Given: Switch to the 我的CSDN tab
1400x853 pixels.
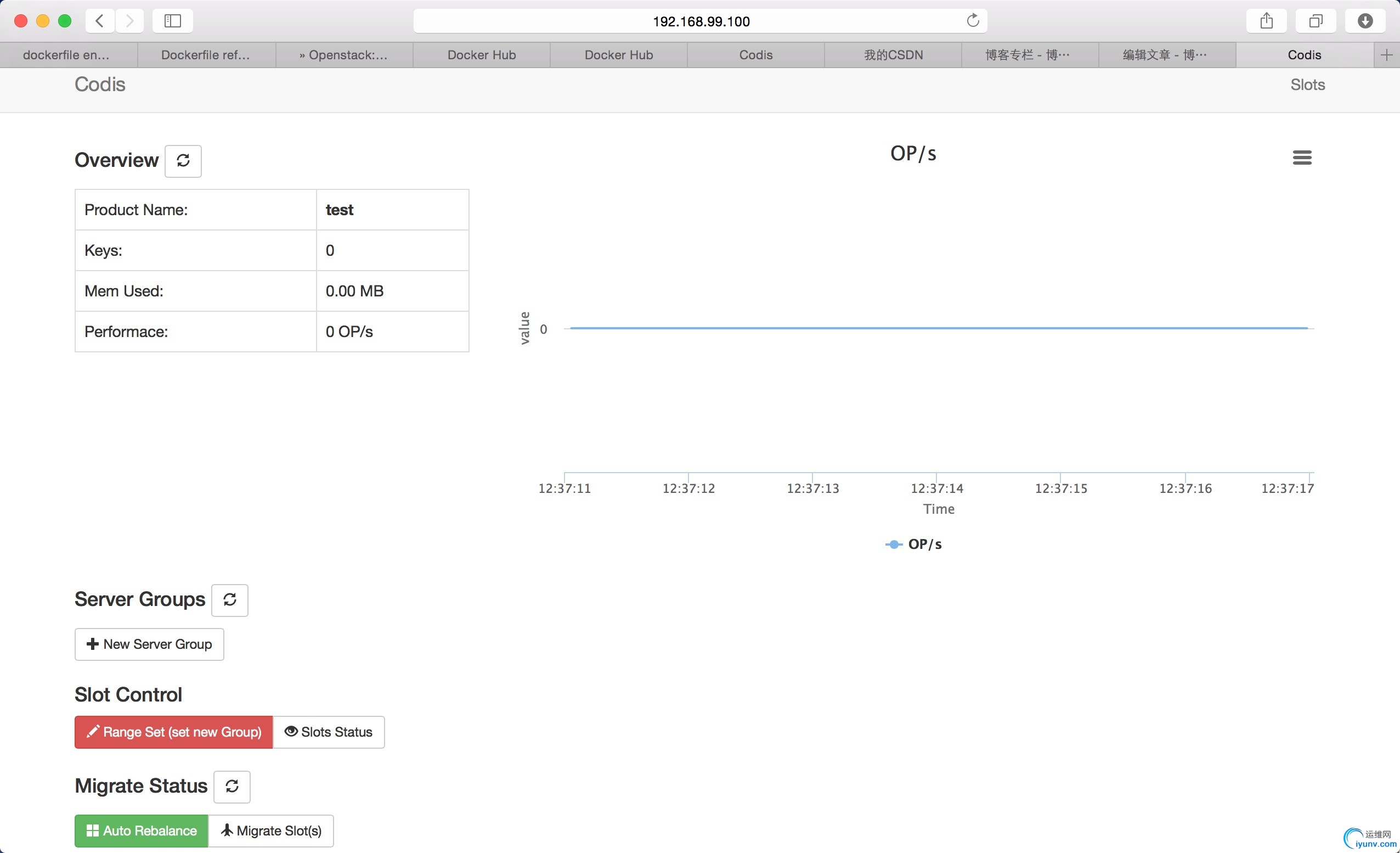Looking at the screenshot, I should point(893,55).
